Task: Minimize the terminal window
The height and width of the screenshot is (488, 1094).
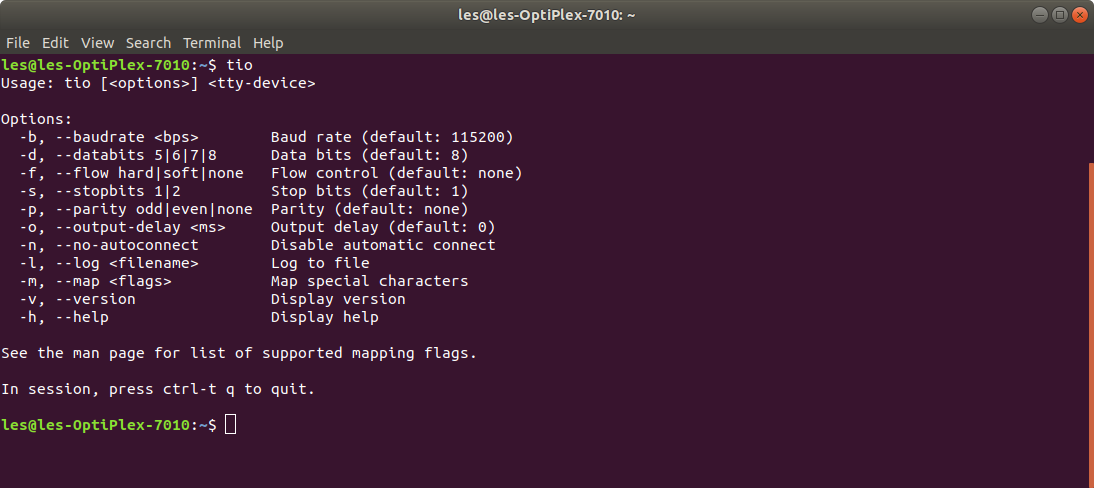Action: (x=1039, y=15)
